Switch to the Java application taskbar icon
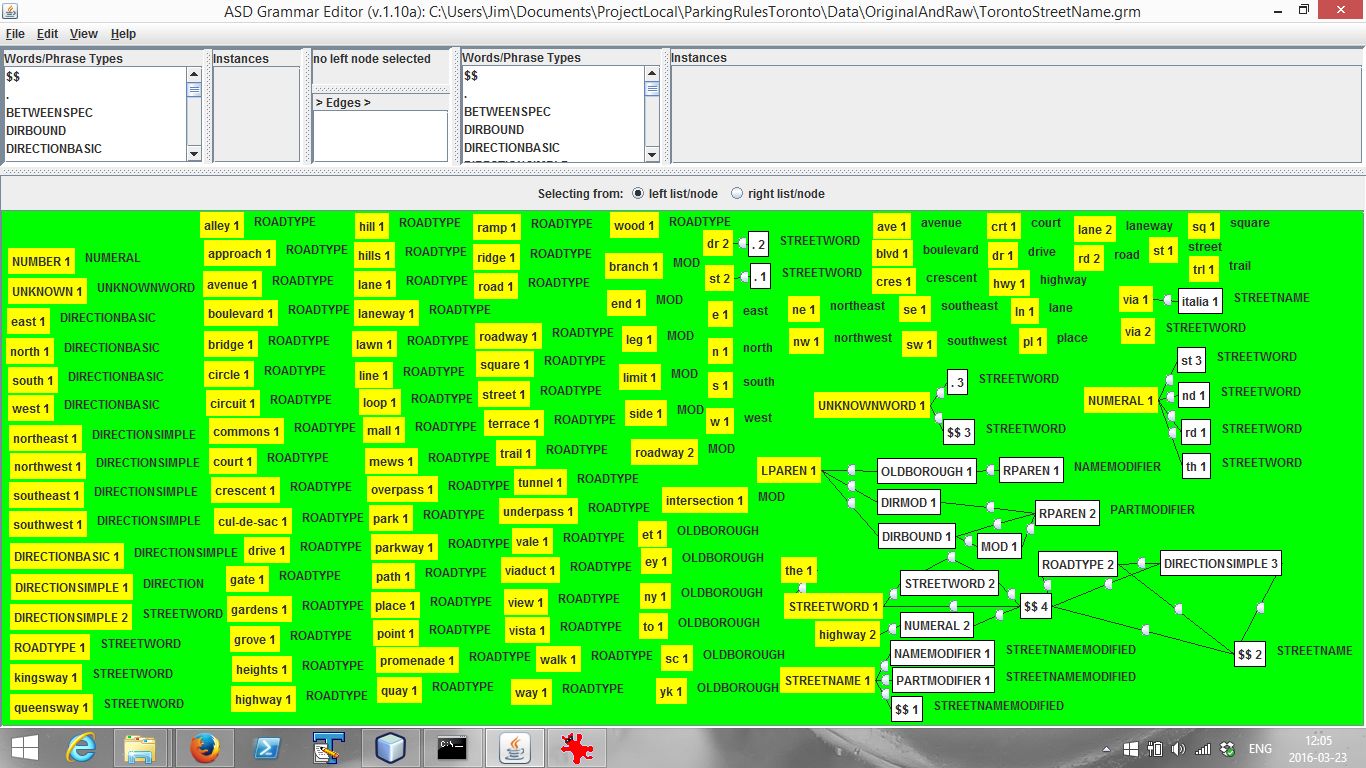 [x=514, y=748]
